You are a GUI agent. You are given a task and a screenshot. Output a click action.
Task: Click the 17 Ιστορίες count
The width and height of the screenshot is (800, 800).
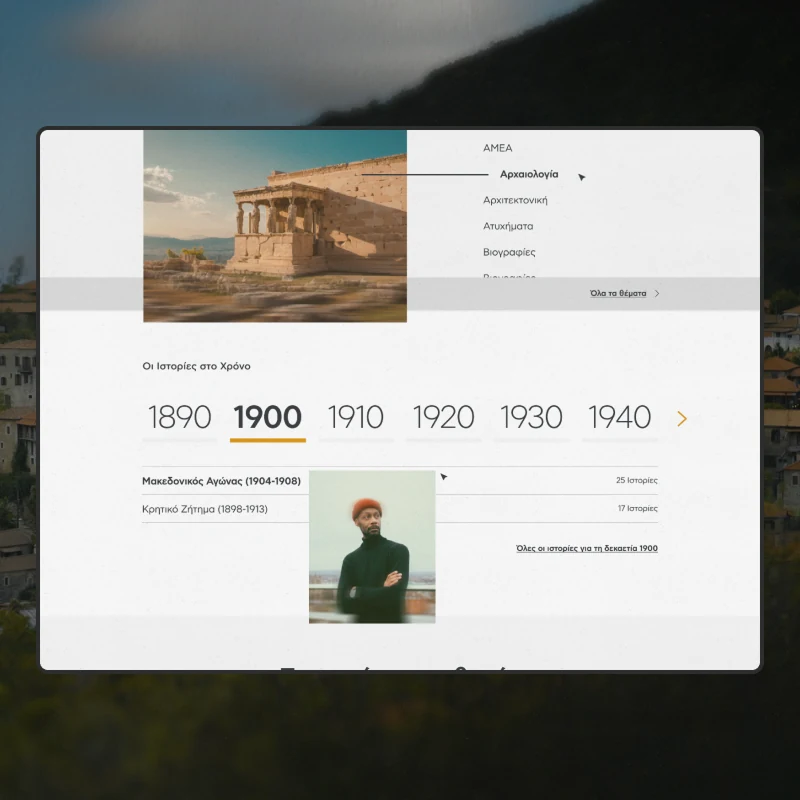pos(638,508)
